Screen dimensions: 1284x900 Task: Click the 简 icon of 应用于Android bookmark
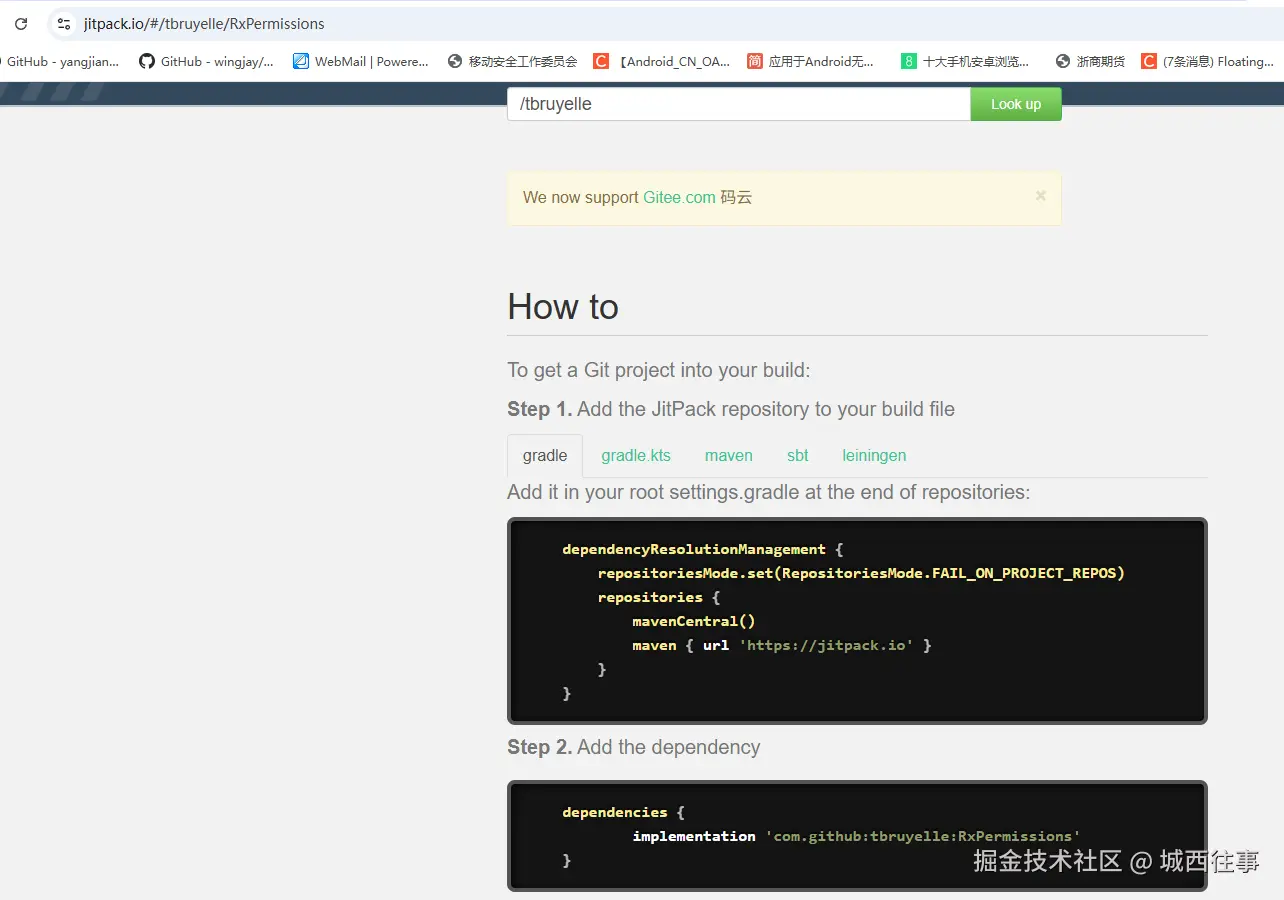coord(755,61)
